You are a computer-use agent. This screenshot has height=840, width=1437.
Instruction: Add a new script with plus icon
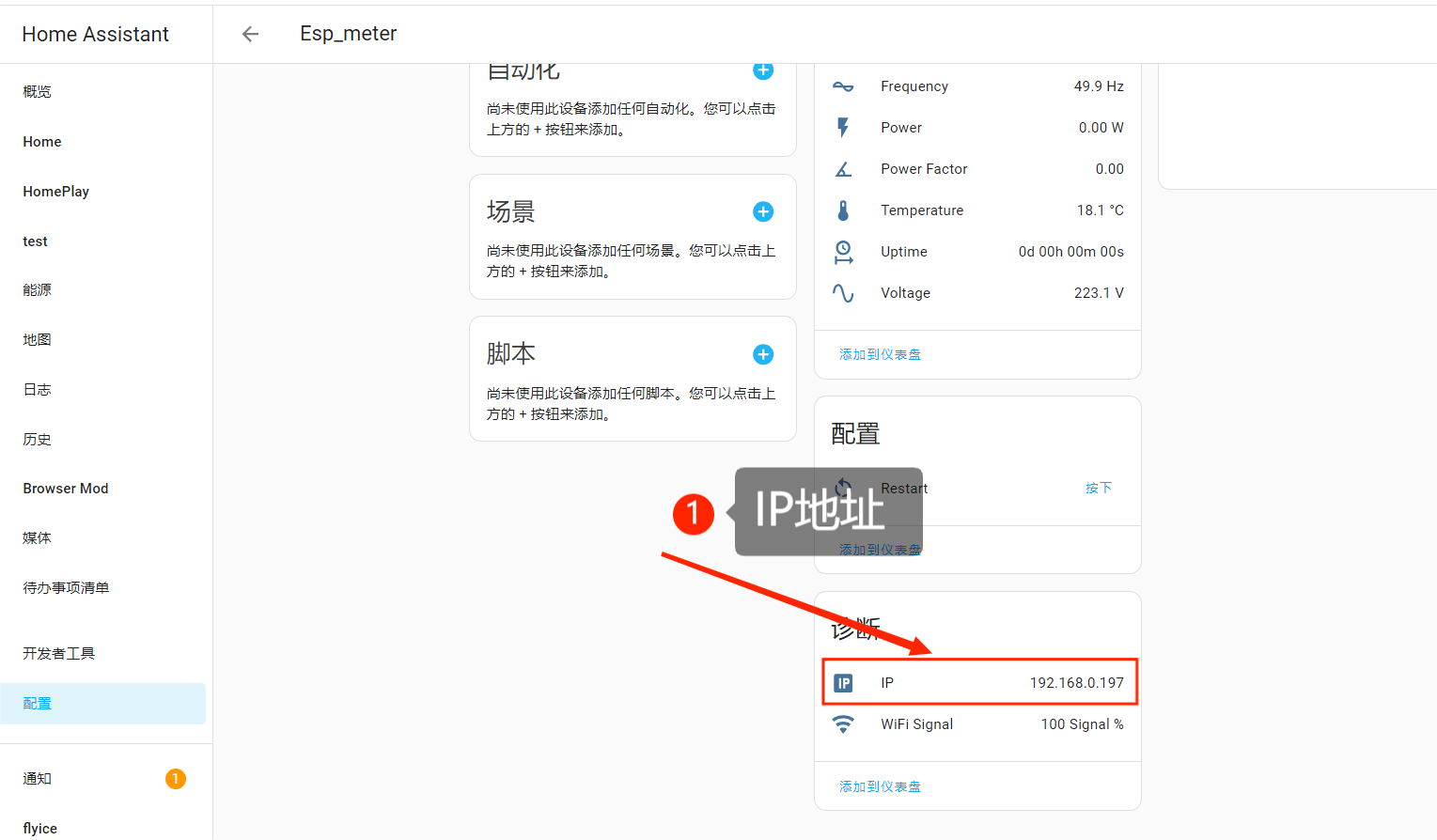pos(763,354)
